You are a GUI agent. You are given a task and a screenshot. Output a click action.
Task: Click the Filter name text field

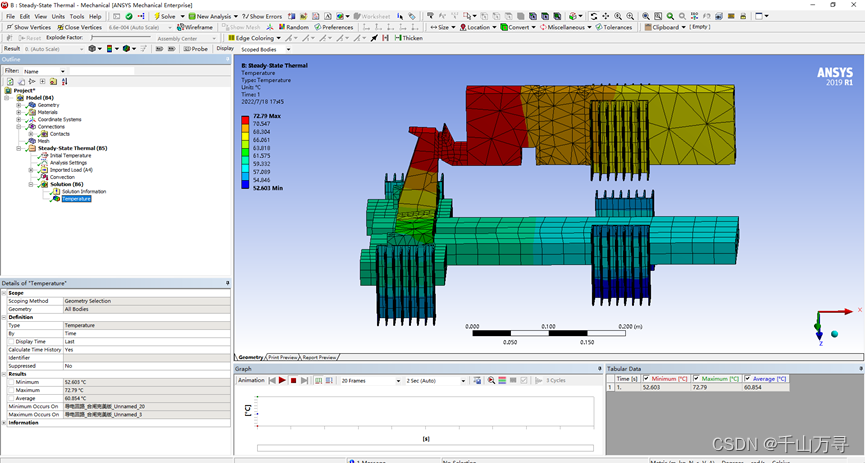pos(102,71)
